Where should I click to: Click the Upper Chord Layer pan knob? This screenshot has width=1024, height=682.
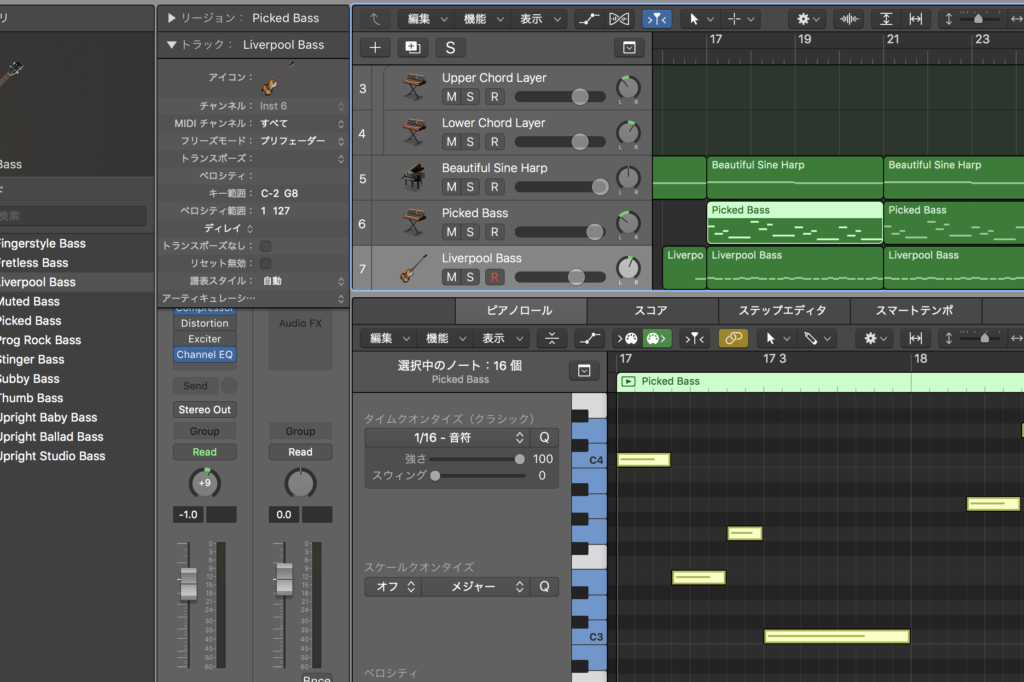pyautogui.click(x=628, y=88)
